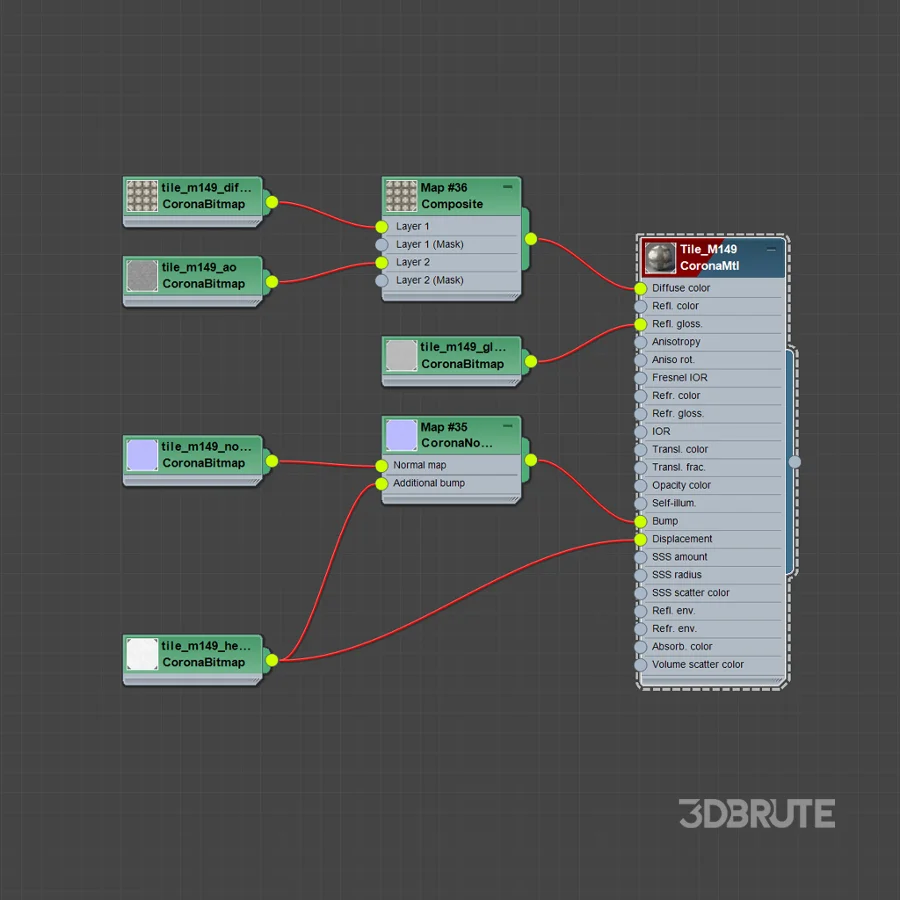
Task: Click the Layer 2 (Mask) input socket
Action: (382, 281)
